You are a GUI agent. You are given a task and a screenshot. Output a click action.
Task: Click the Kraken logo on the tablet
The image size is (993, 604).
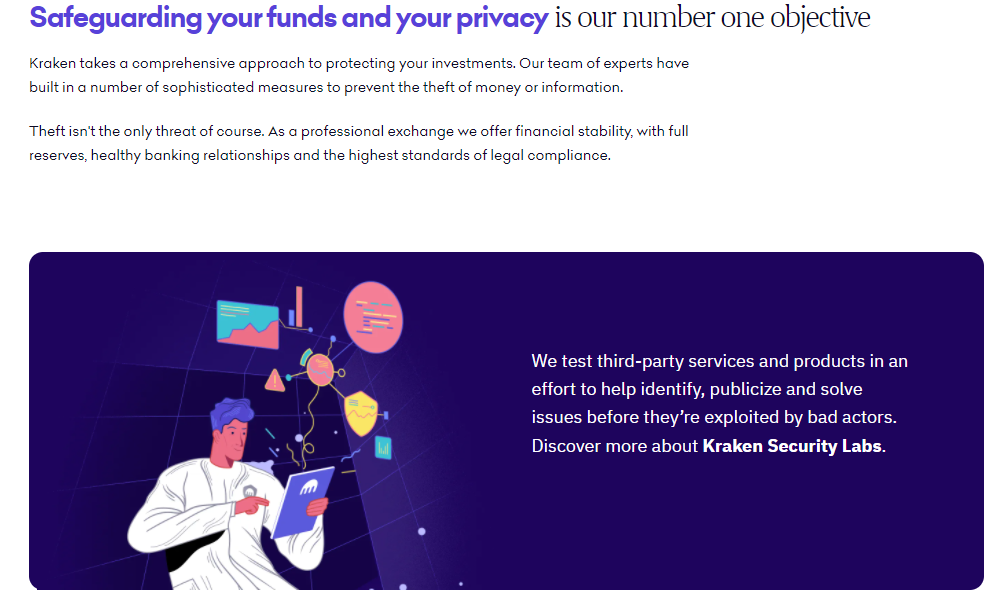coord(308,488)
